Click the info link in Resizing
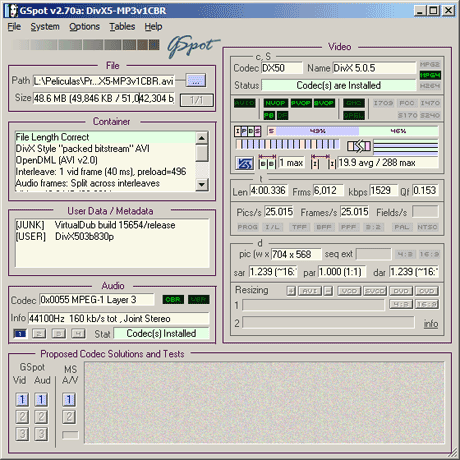The image size is (460, 460). pos(431,323)
